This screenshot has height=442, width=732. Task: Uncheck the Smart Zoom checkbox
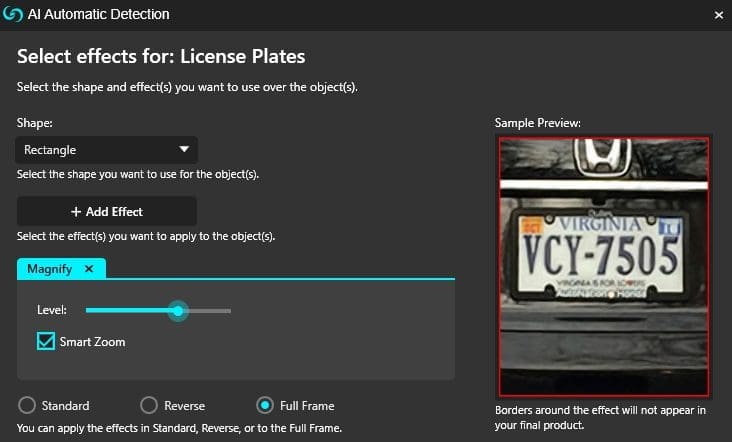pos(46,341)
